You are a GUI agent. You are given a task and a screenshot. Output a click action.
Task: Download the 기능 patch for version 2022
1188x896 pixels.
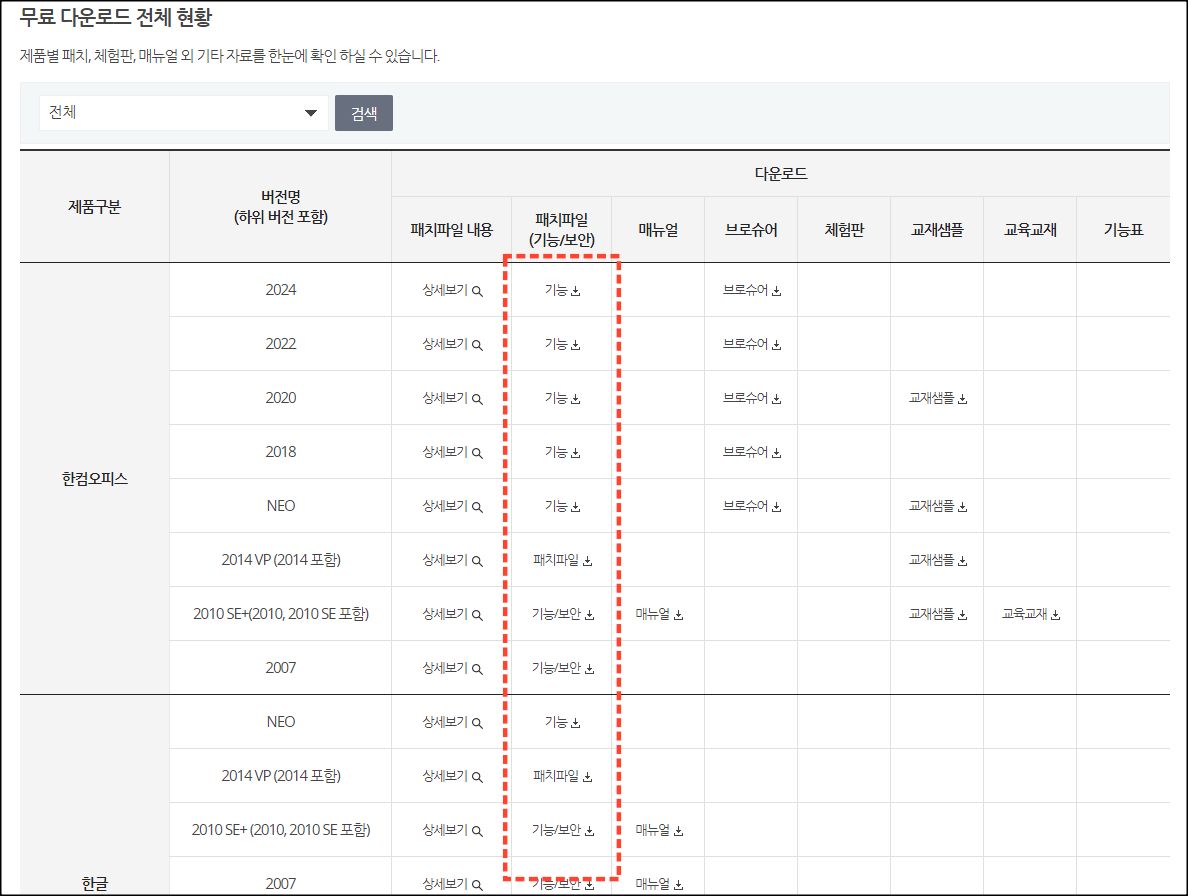point(561,343)
